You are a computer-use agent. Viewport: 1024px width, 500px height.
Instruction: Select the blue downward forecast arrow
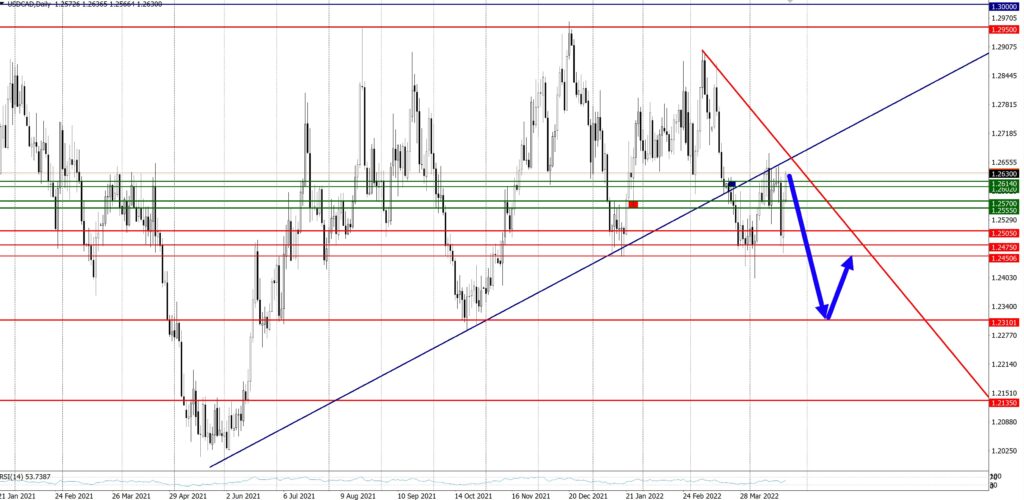(808, 246)
